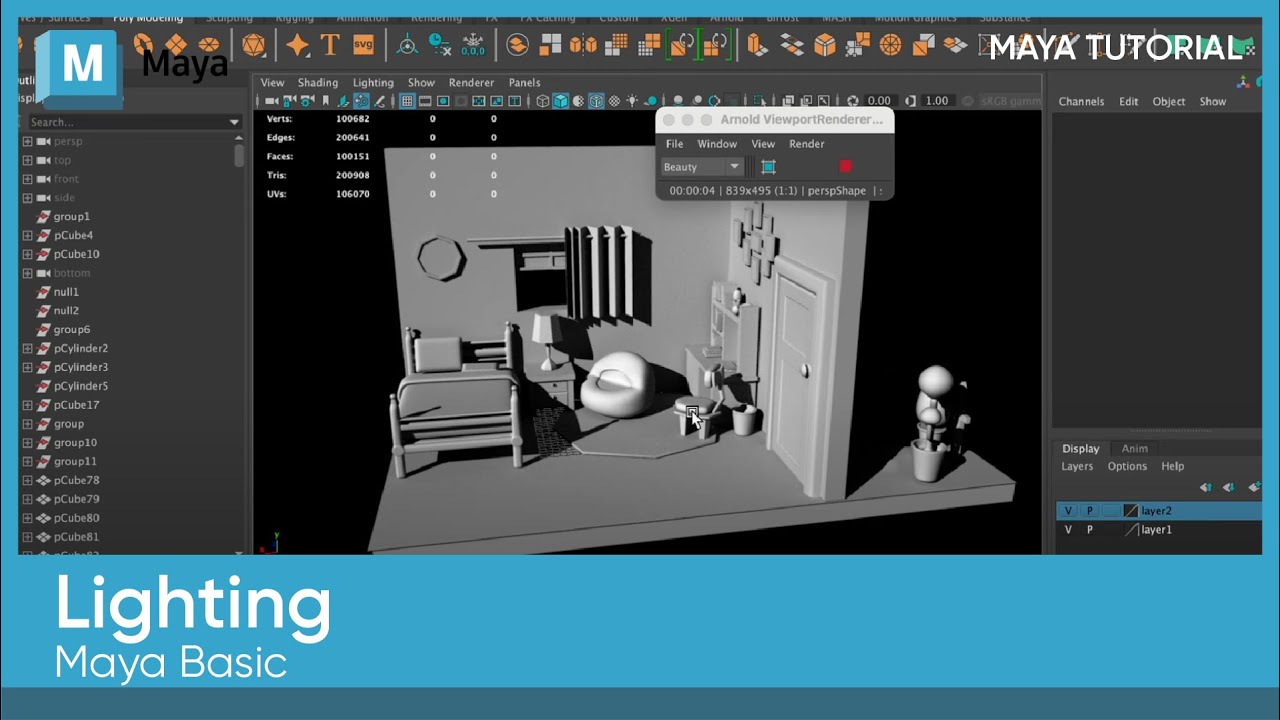Click the Center Pivot shelf icon
The width and height of the screenshot is (1280, 720).
[407, 45]
